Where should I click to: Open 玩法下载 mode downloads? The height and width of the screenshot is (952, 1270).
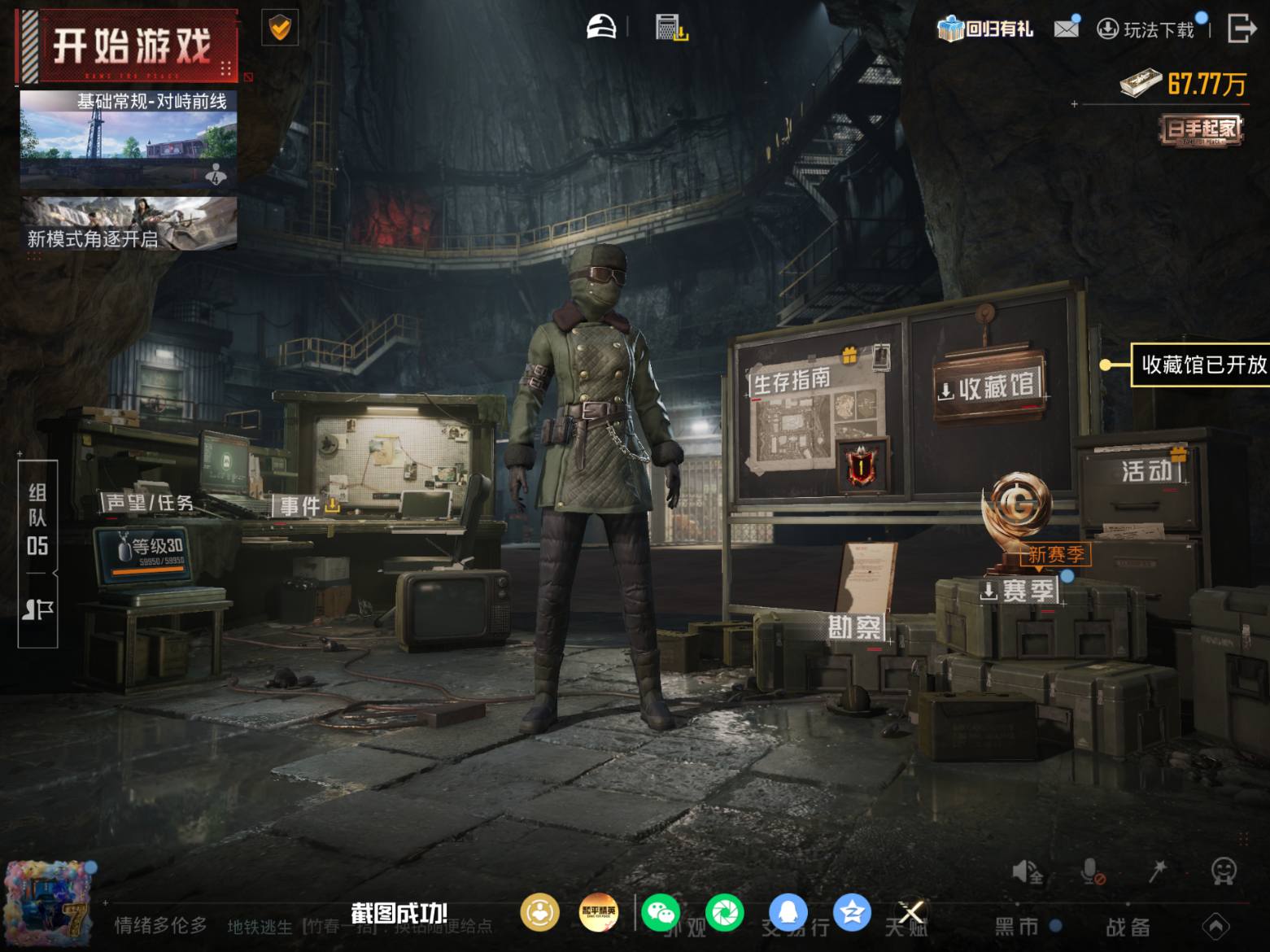1147,29
